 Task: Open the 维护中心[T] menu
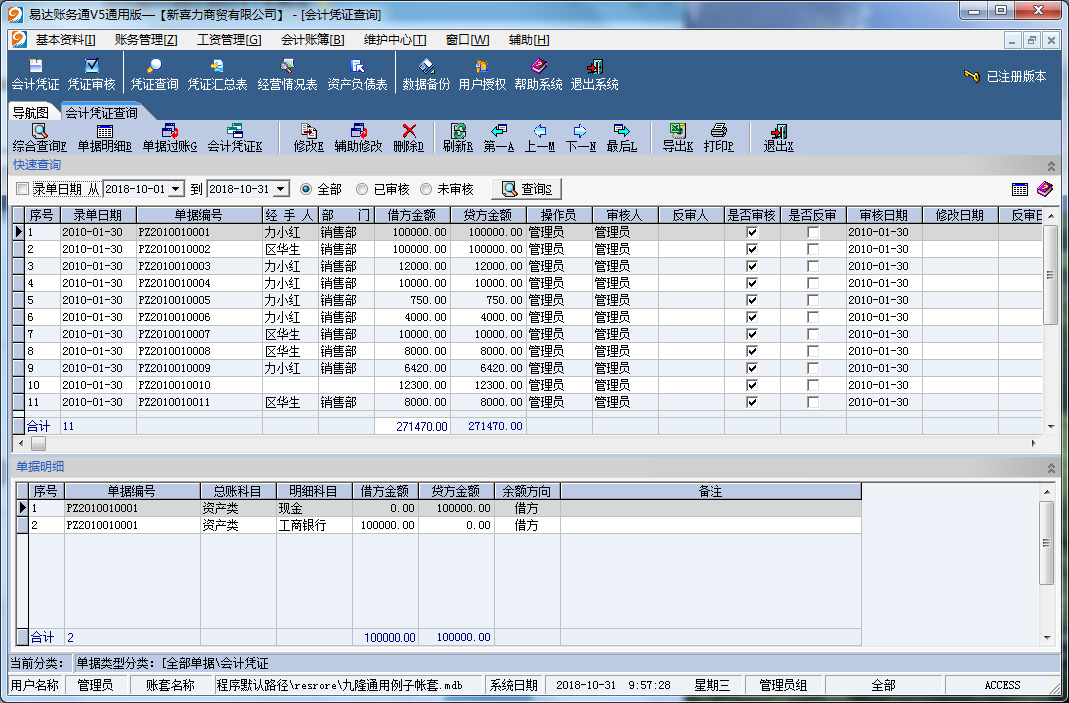point(395,40)
